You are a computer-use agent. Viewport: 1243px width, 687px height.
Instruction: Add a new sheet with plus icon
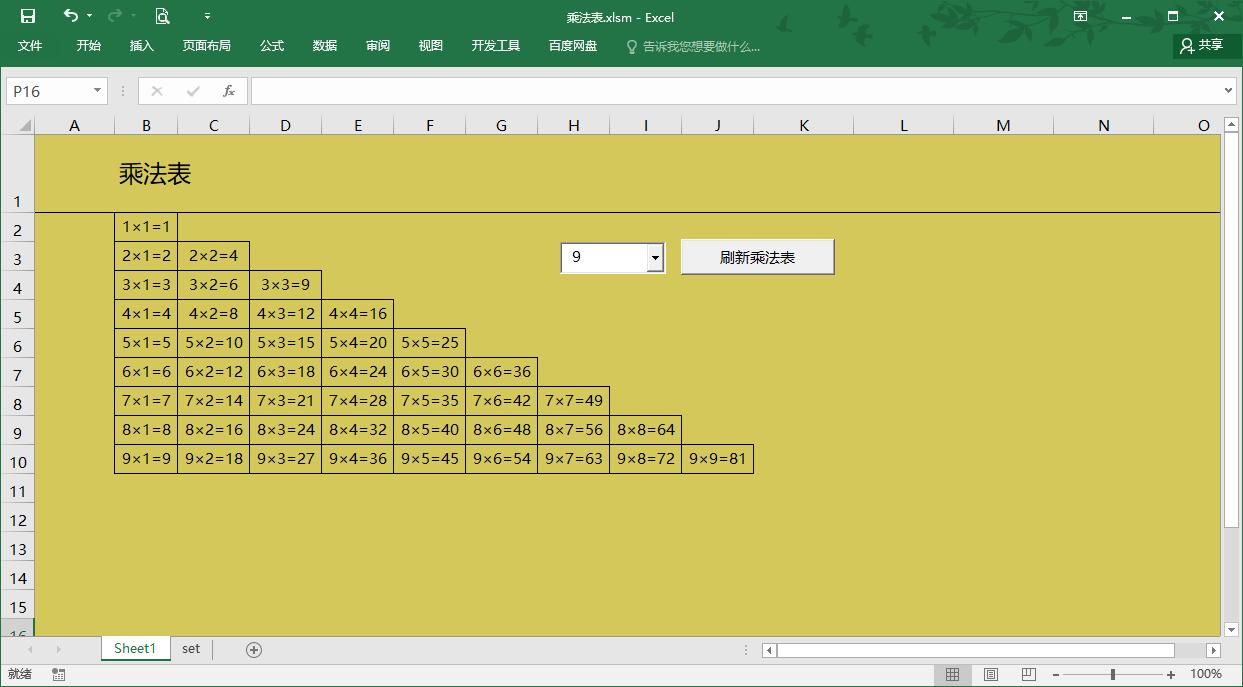click(x=254, y=650)
